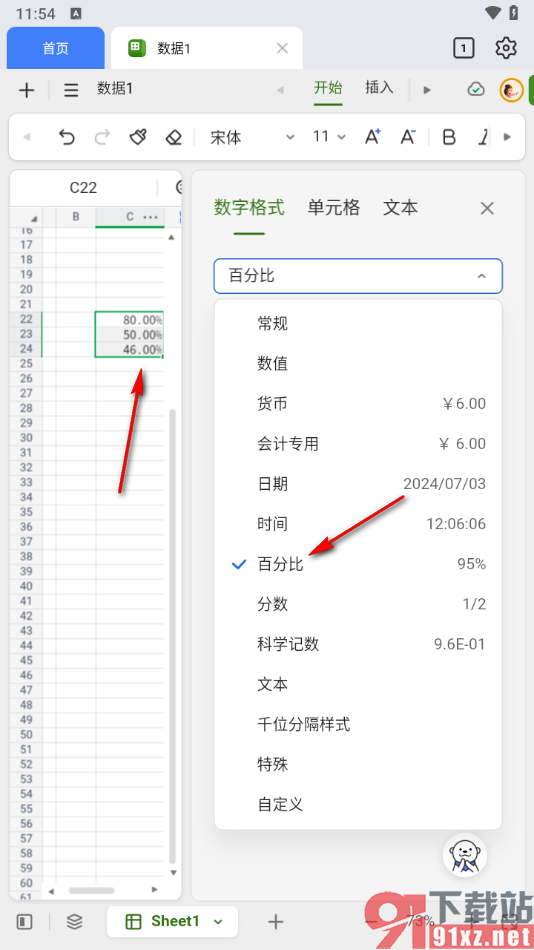
Task: Tap the plus icon to create new
Action: (26, 90)
